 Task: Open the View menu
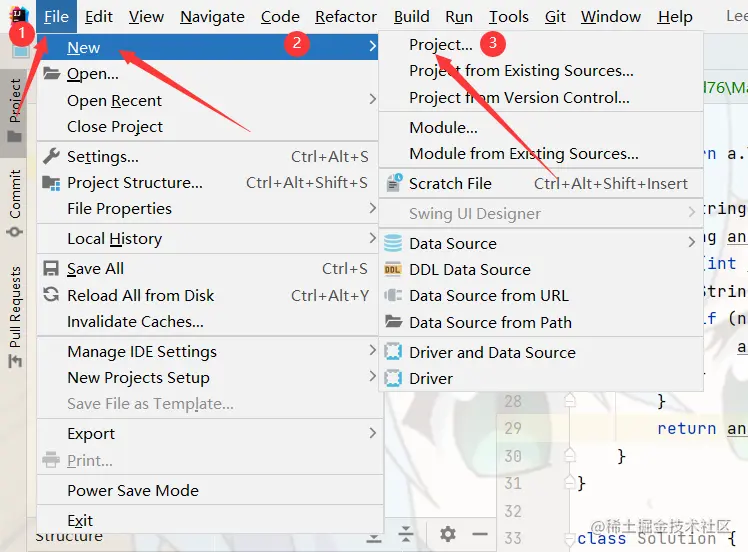(146, 17)
